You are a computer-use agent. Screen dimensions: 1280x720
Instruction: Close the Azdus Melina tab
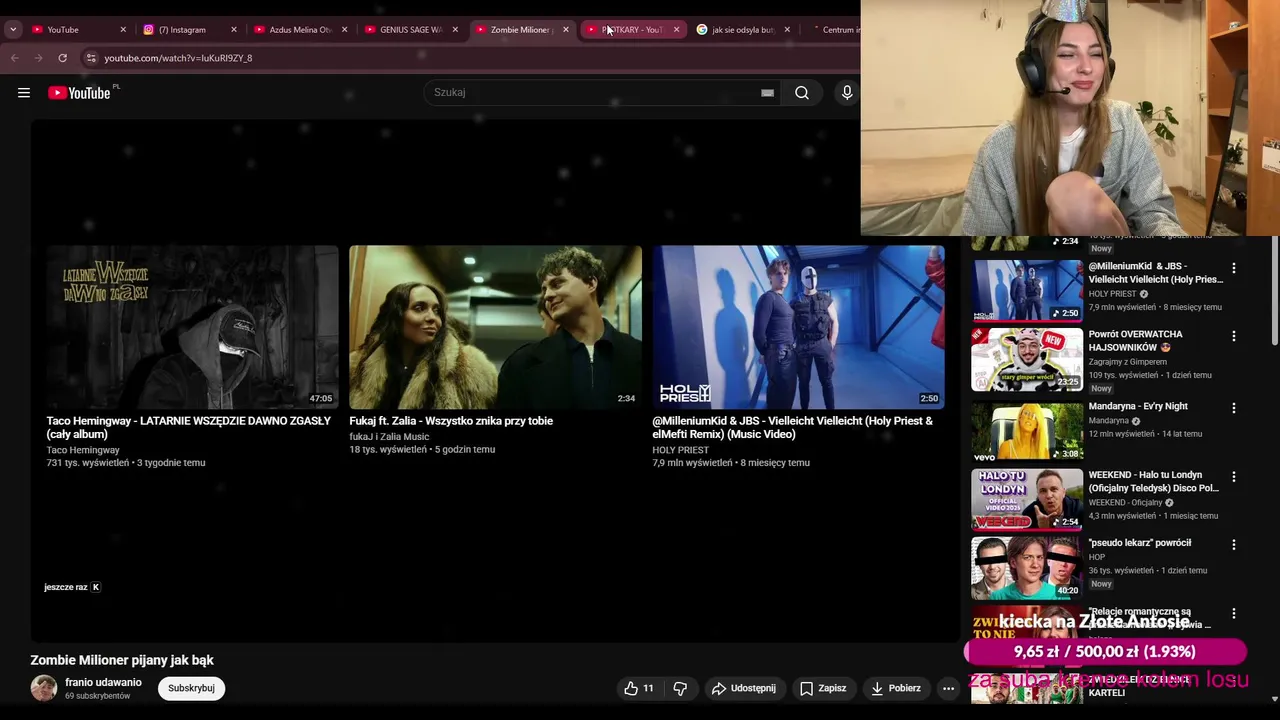click(344, 30)
